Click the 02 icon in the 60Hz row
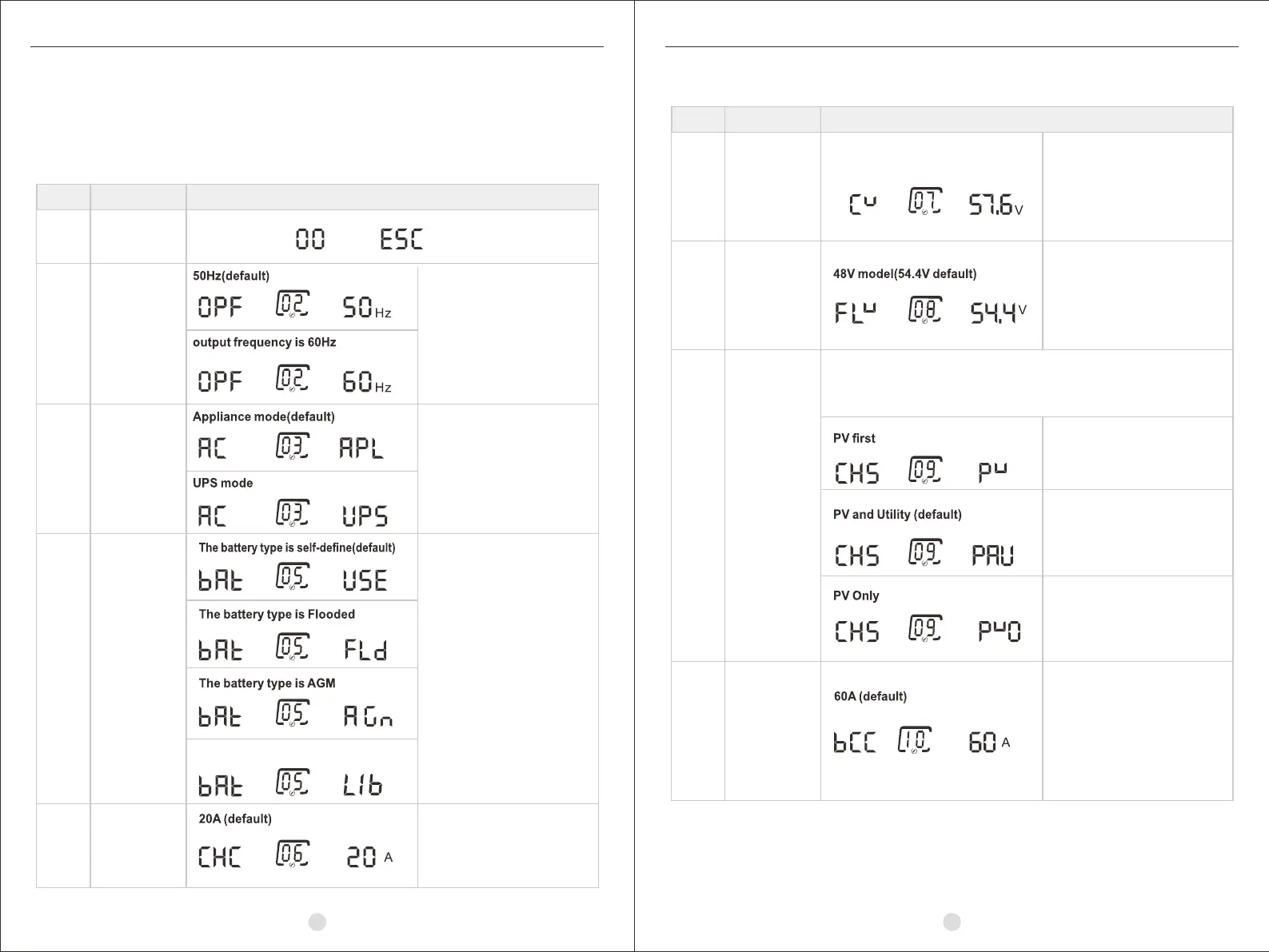The height and width of the screenshot is (952, 1269). 293,379
